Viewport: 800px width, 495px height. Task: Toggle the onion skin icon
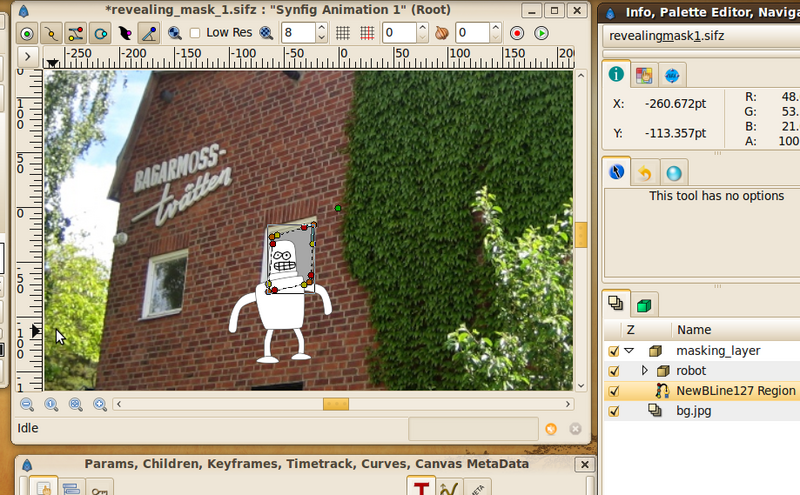point(442,33)
